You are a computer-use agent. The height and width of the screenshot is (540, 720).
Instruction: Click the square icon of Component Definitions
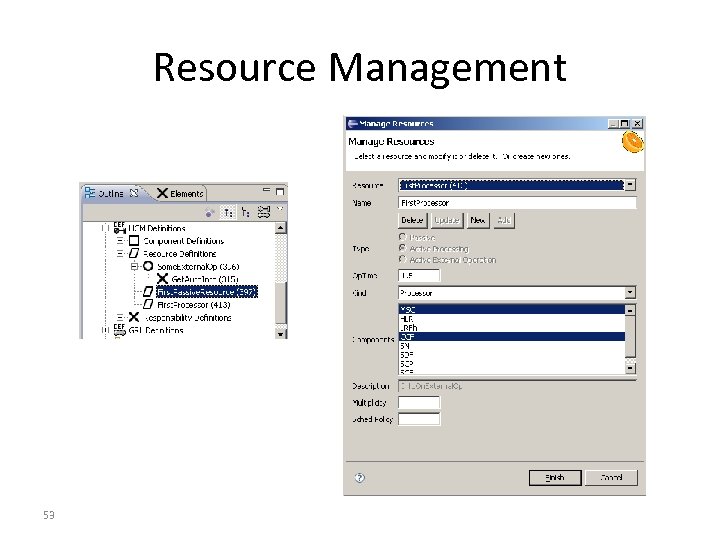pos(134,241)
